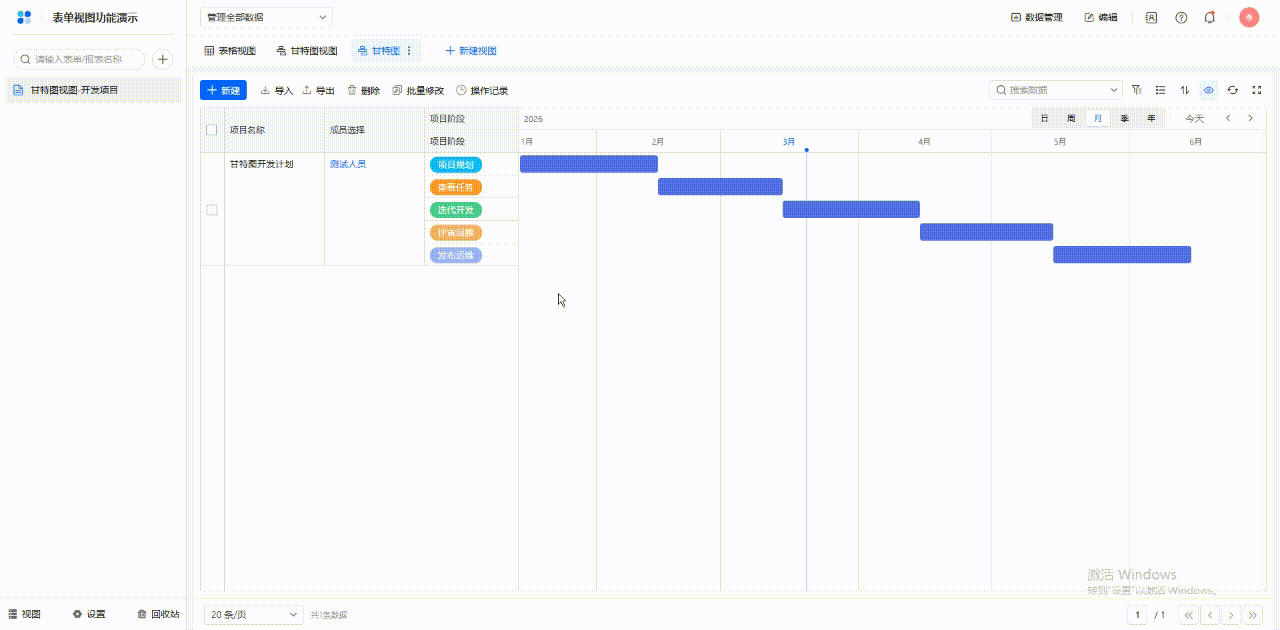
Task: Click the help question mark icon
Action: click(x=1181, y=17)
